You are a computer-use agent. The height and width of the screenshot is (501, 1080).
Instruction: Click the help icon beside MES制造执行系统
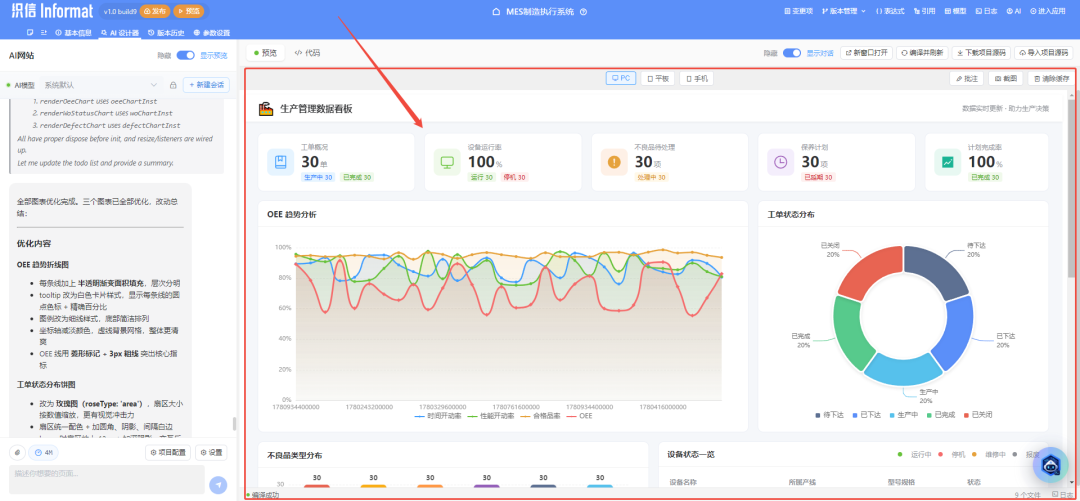[583, 12]
